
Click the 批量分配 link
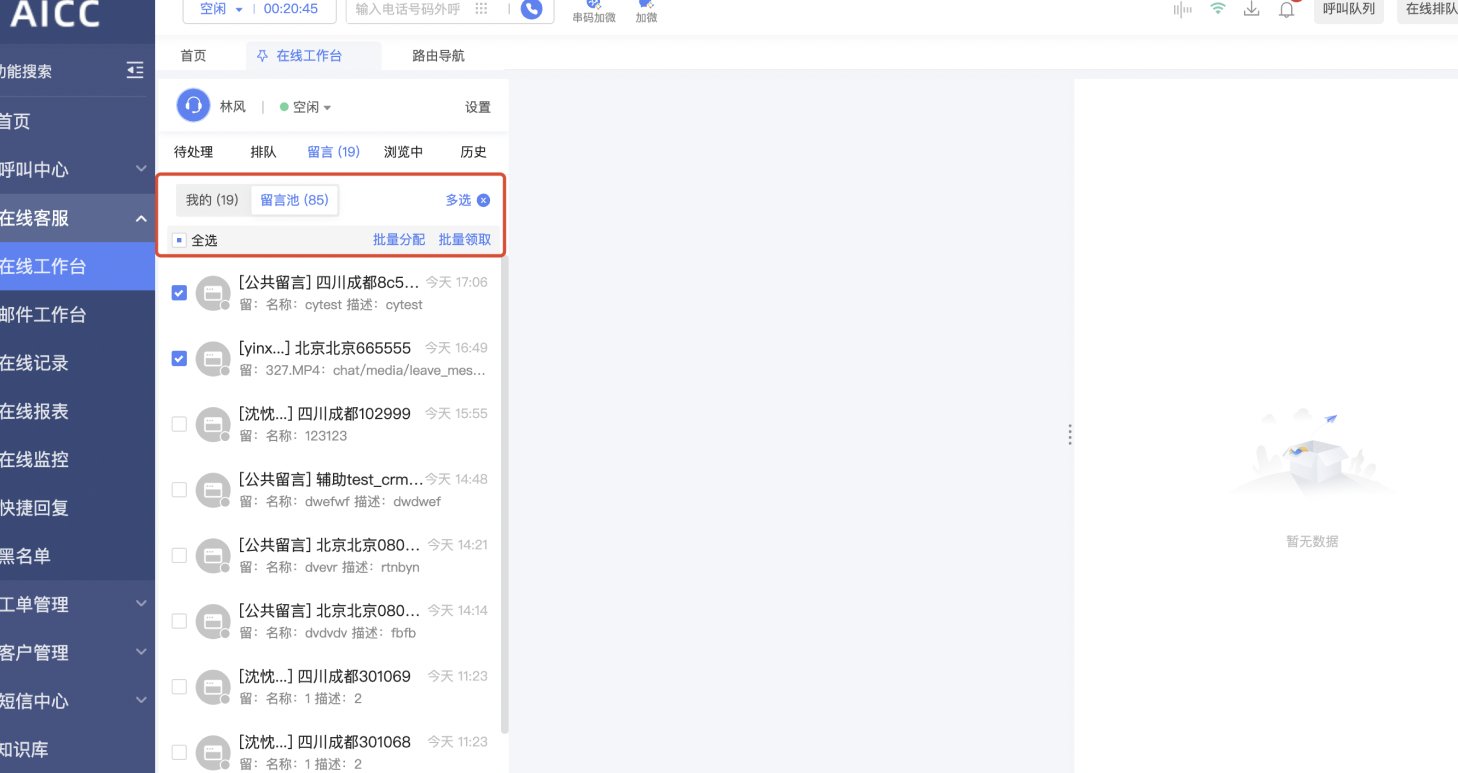coord(399,240)
